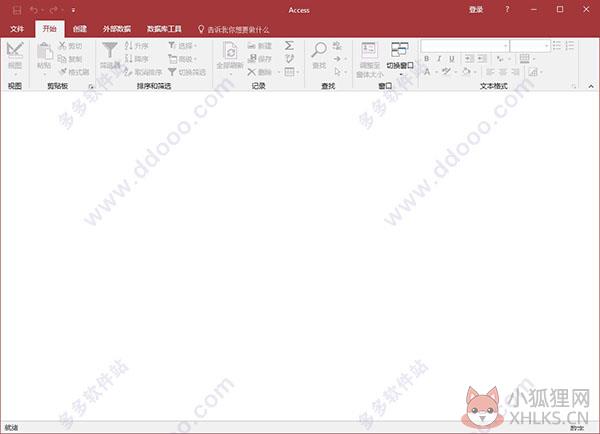Click the 视图 (View) design icon
The image size is (600, 434).
coord(15,50)
